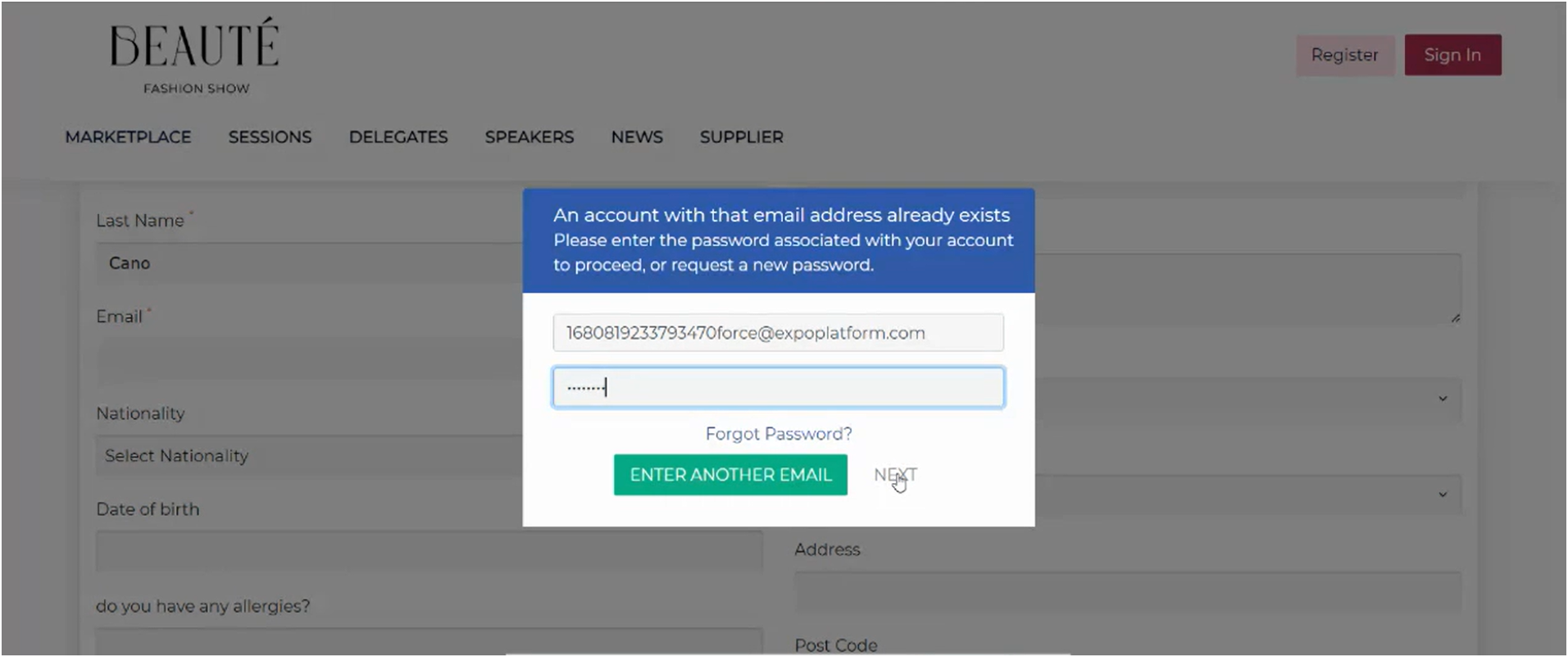Focus the email field in the dialog
Image resolution: width=1568 pixels, height=657 pixels.
[778, 333]
